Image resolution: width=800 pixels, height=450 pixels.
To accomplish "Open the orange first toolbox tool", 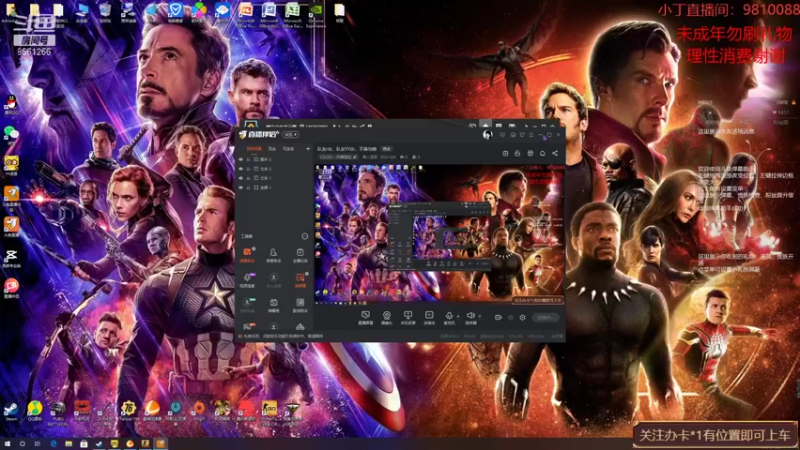I will pyautogui.click(x=247, y=254).
